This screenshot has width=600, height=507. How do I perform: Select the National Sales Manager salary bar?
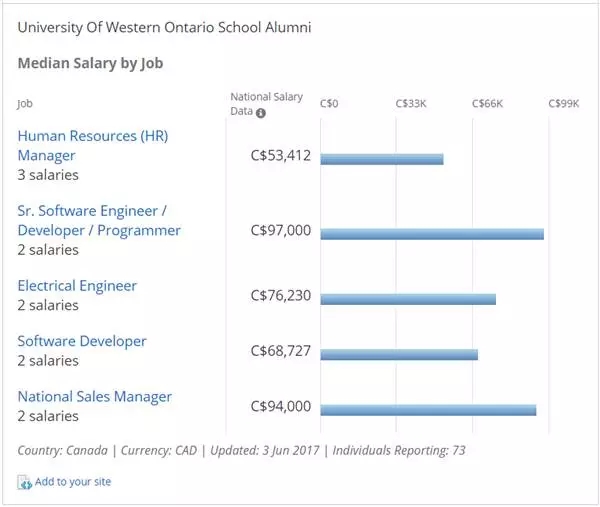[x=428, y=410]
